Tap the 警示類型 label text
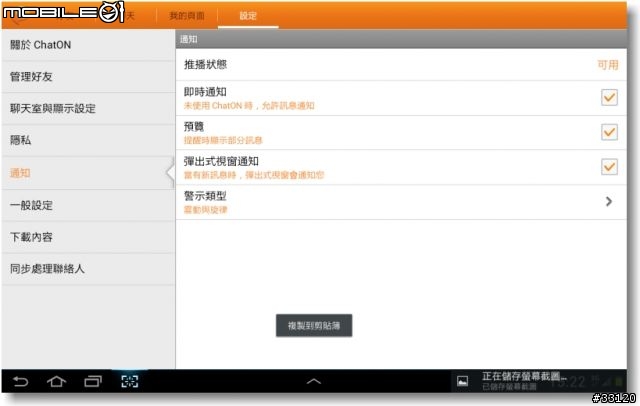This screenshot has width=640, height=406. tap(205, 196)
